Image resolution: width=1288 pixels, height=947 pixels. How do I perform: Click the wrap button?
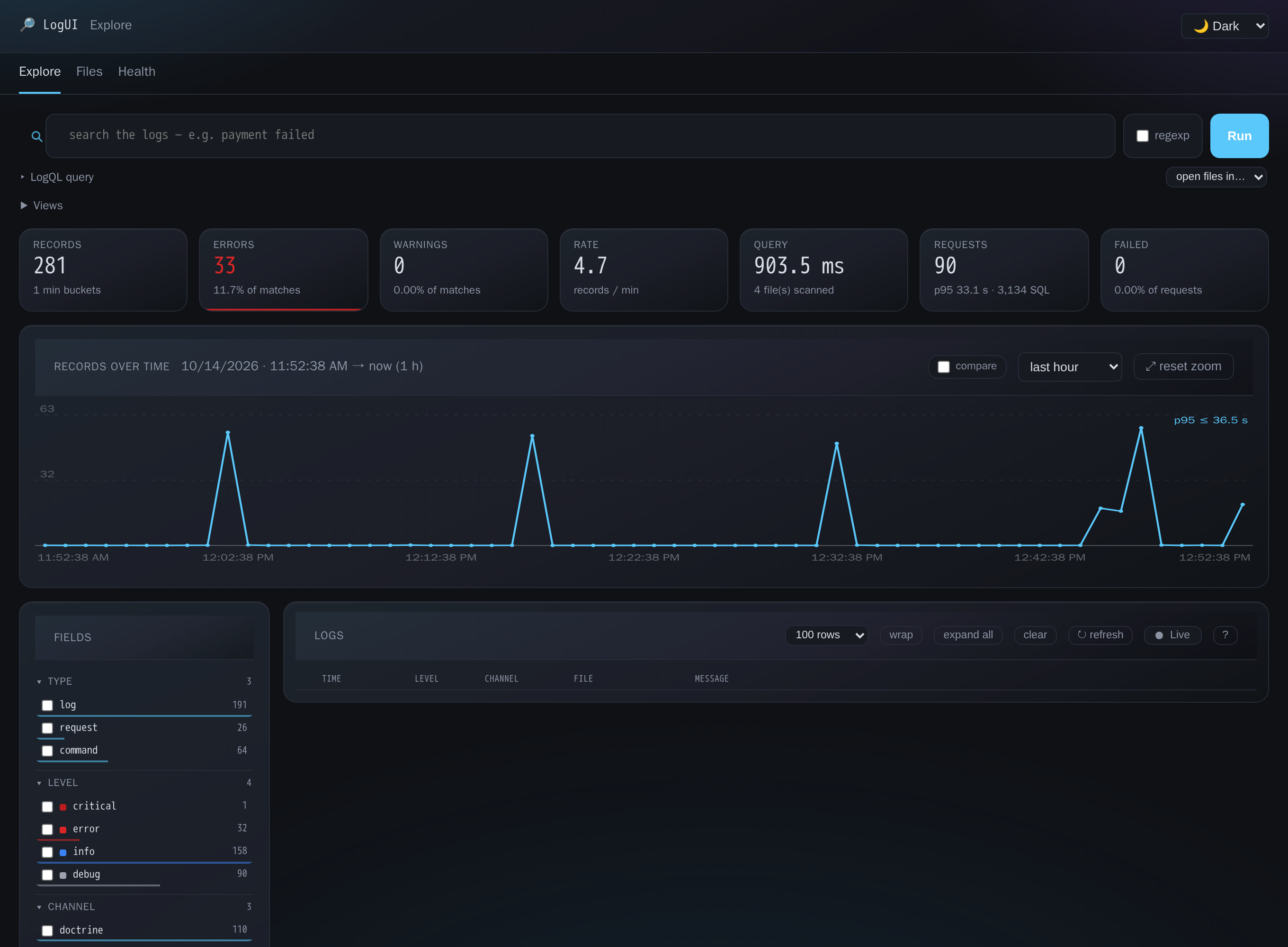coord(901,634)
